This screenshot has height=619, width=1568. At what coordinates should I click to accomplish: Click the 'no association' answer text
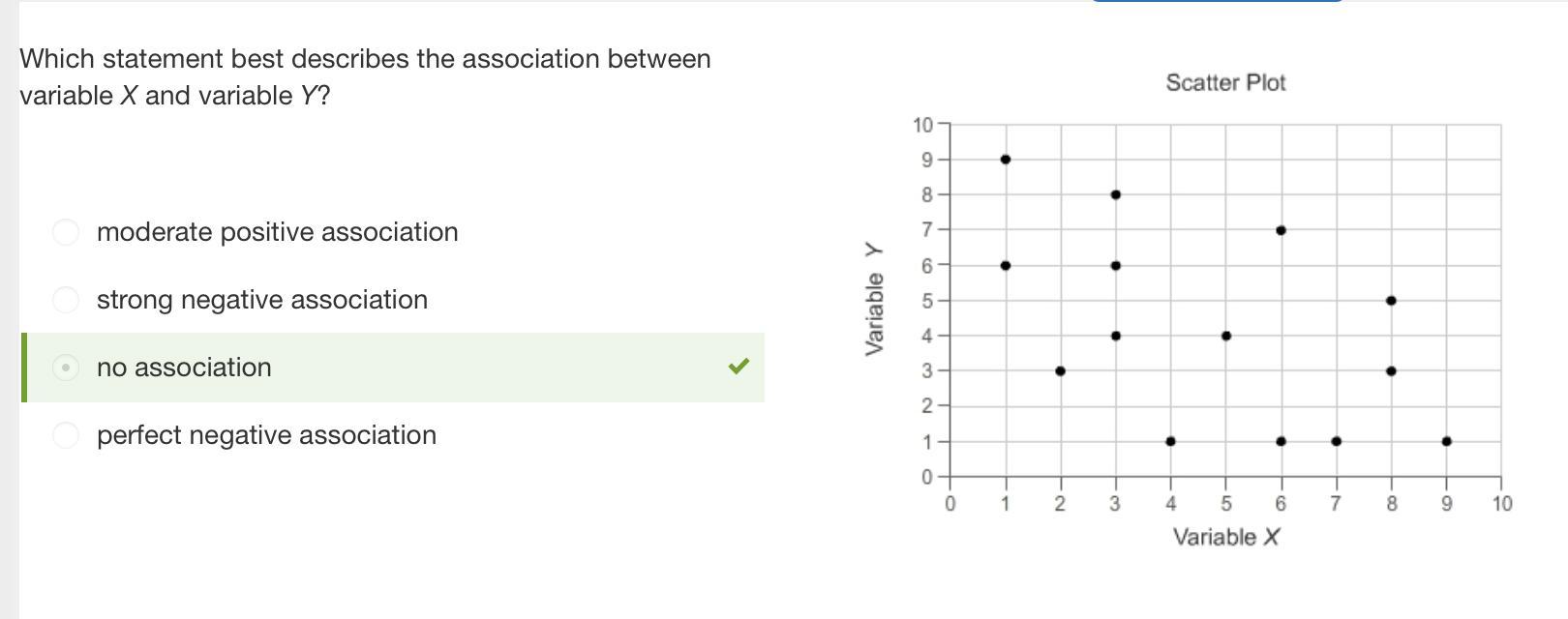(x=184, y=368)
